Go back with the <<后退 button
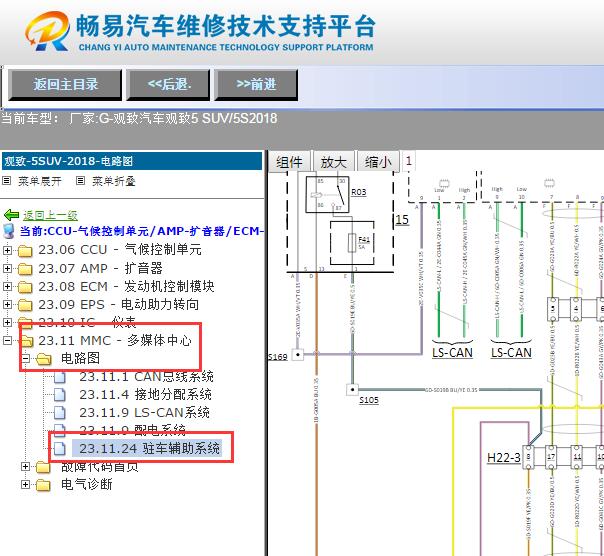 (168, 85)
